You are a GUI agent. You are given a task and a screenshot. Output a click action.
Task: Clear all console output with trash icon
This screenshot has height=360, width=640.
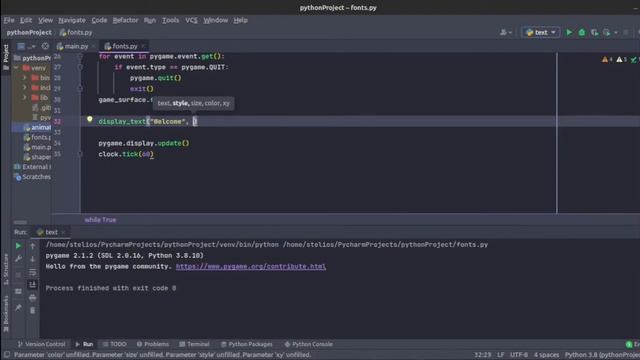32,311
